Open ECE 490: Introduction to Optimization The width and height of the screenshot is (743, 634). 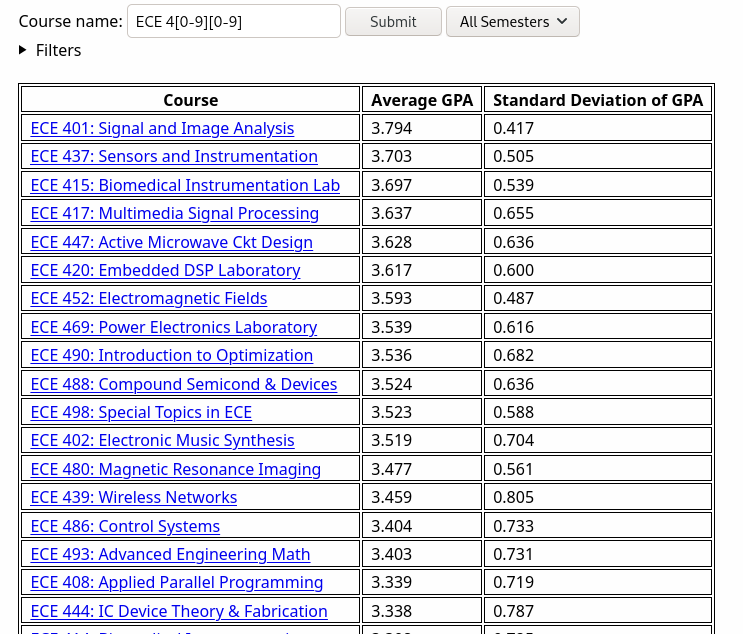[x=172, y=355]
